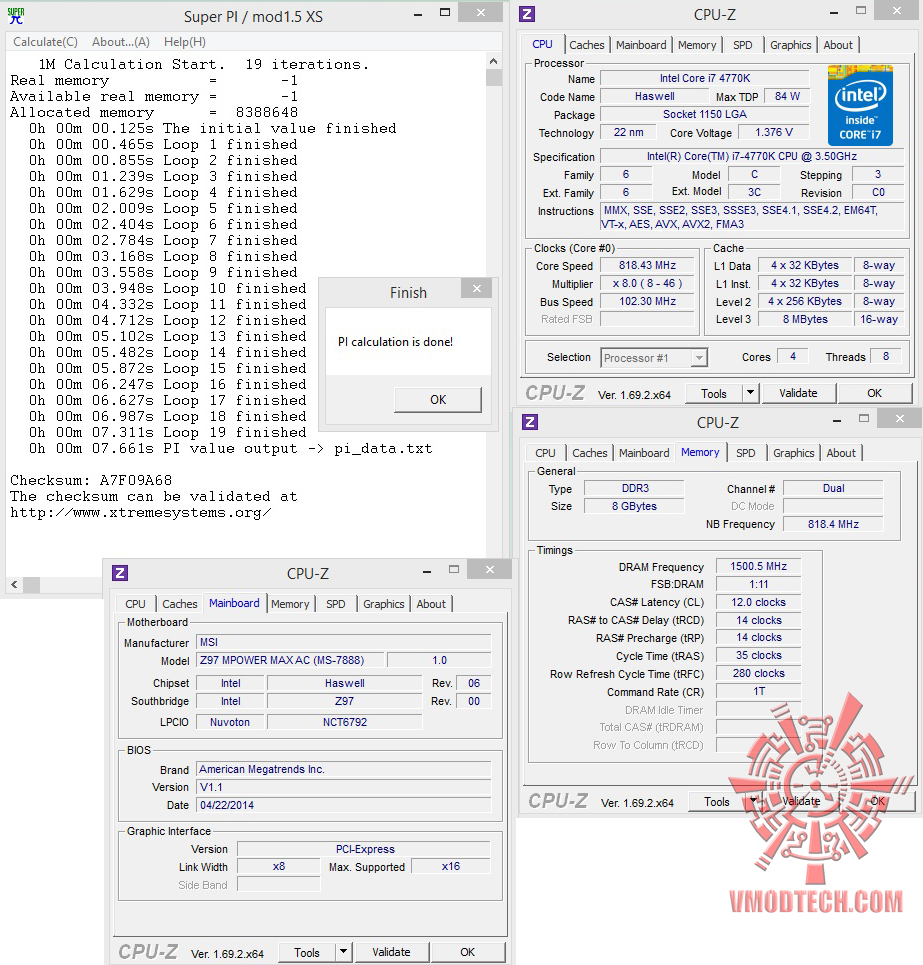Click the Intel Core i7 logo badge

click(860, 105)
